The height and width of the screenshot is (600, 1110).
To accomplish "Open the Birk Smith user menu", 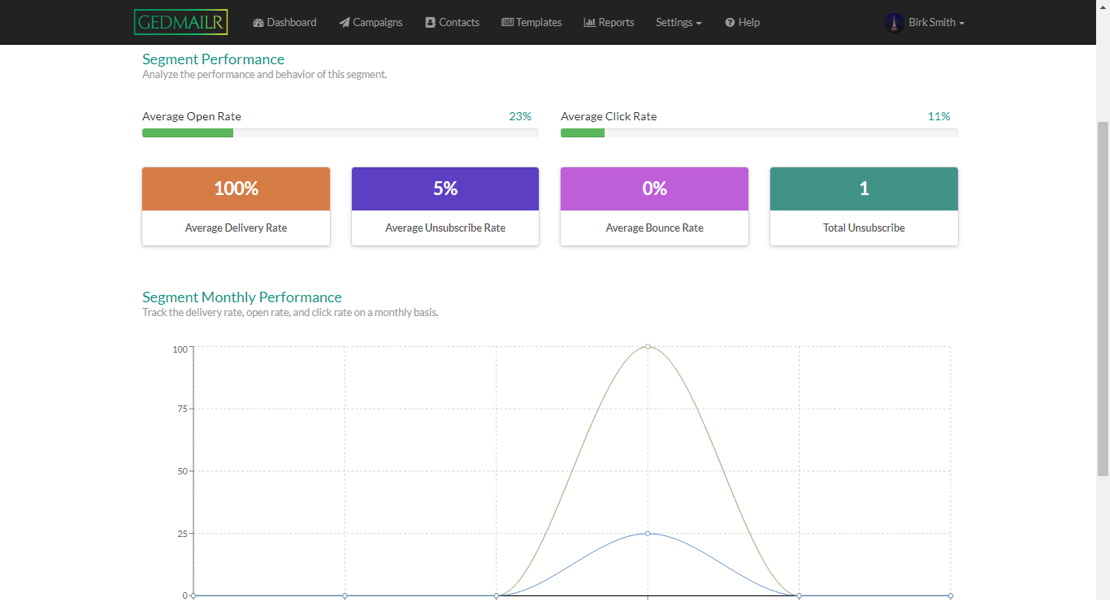I will pyautogui.click(x=936, y=22).
